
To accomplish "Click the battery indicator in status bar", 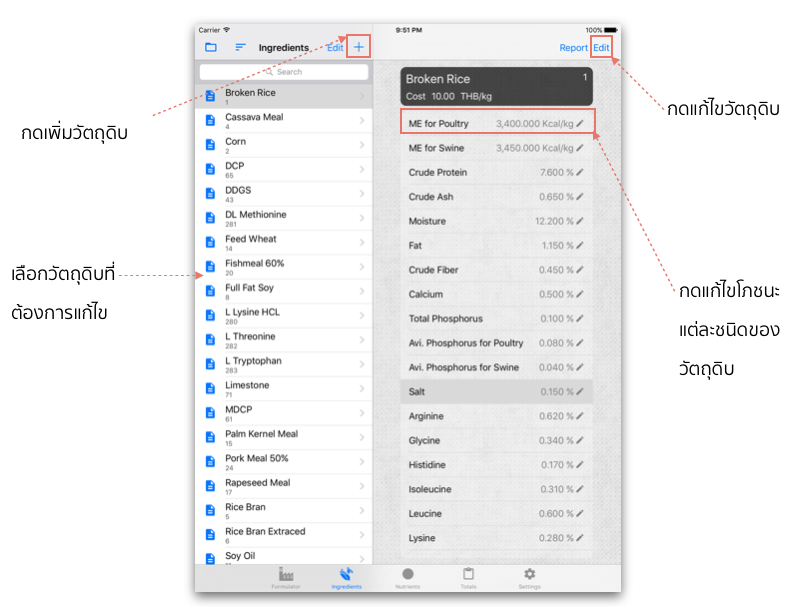I will [610, 30].
